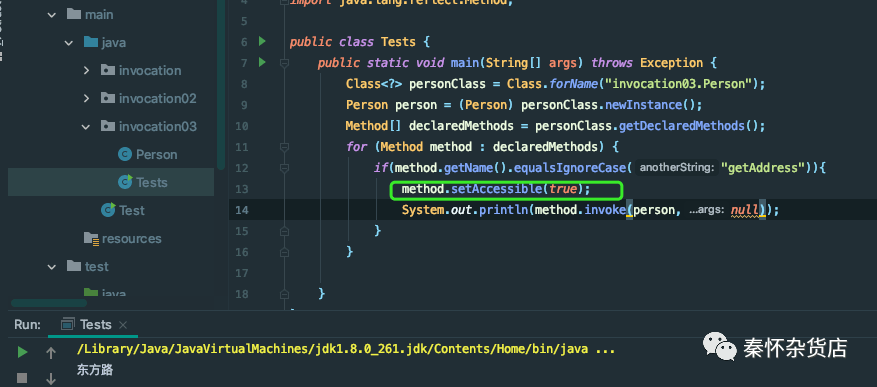Click the test folder icon
The width and height of the screenshot is (877, 387).
pyautogui.click(x=74, y=266)
